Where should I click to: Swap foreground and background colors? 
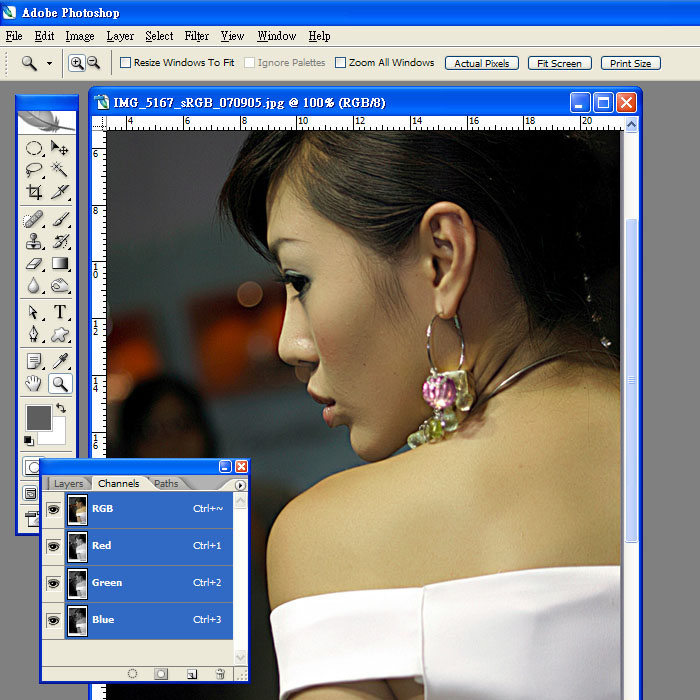tap(60, 408)
